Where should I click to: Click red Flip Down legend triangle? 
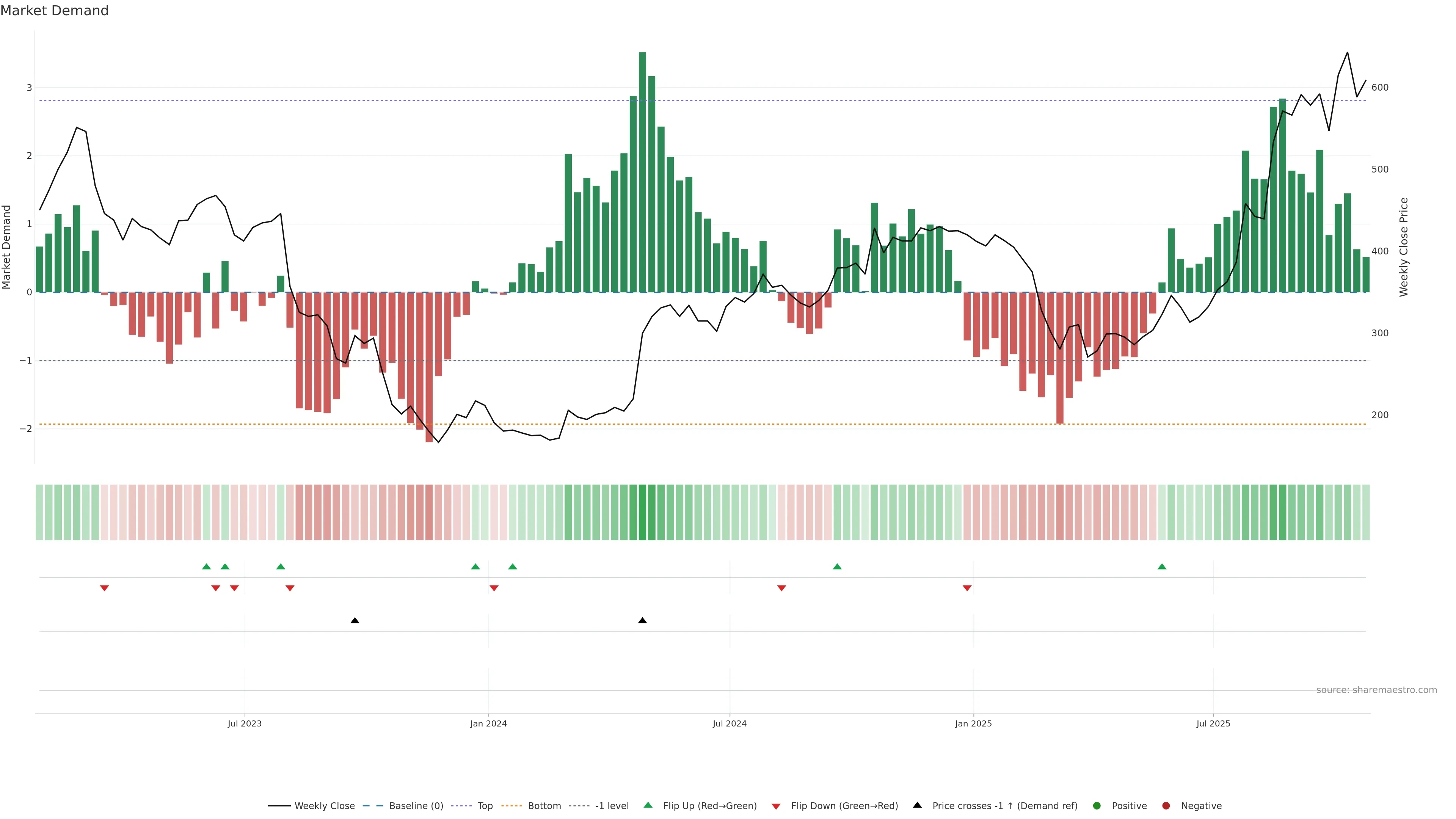click(x=776, y=806)
